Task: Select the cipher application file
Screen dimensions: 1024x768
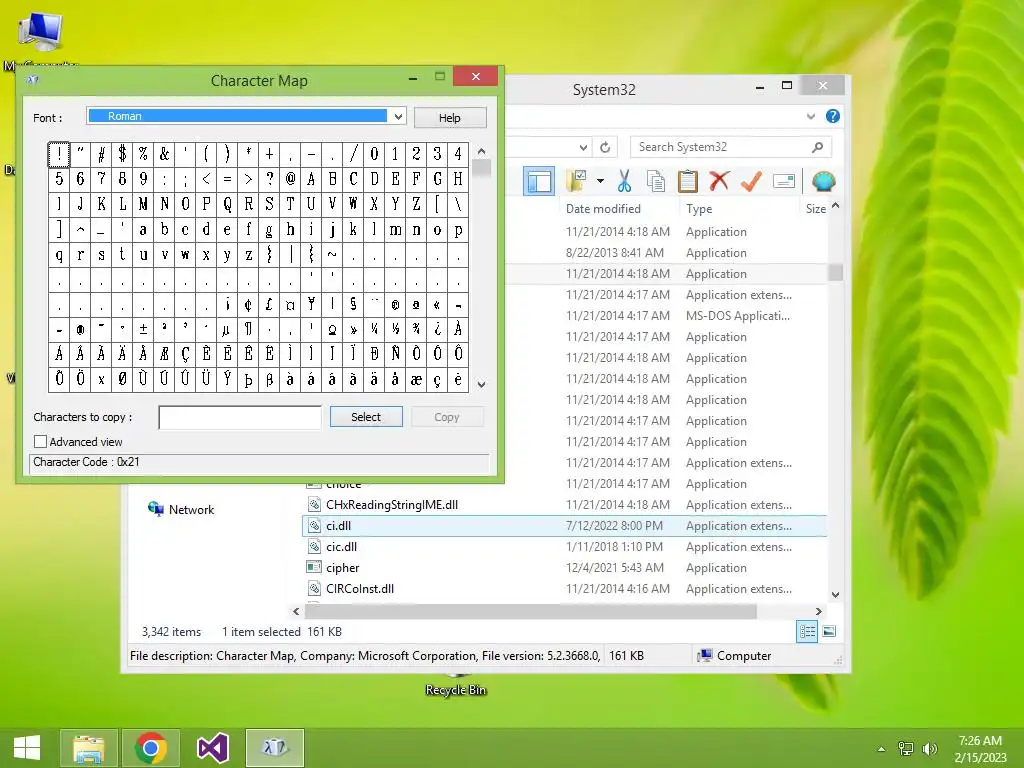Action: click(342, 568)
